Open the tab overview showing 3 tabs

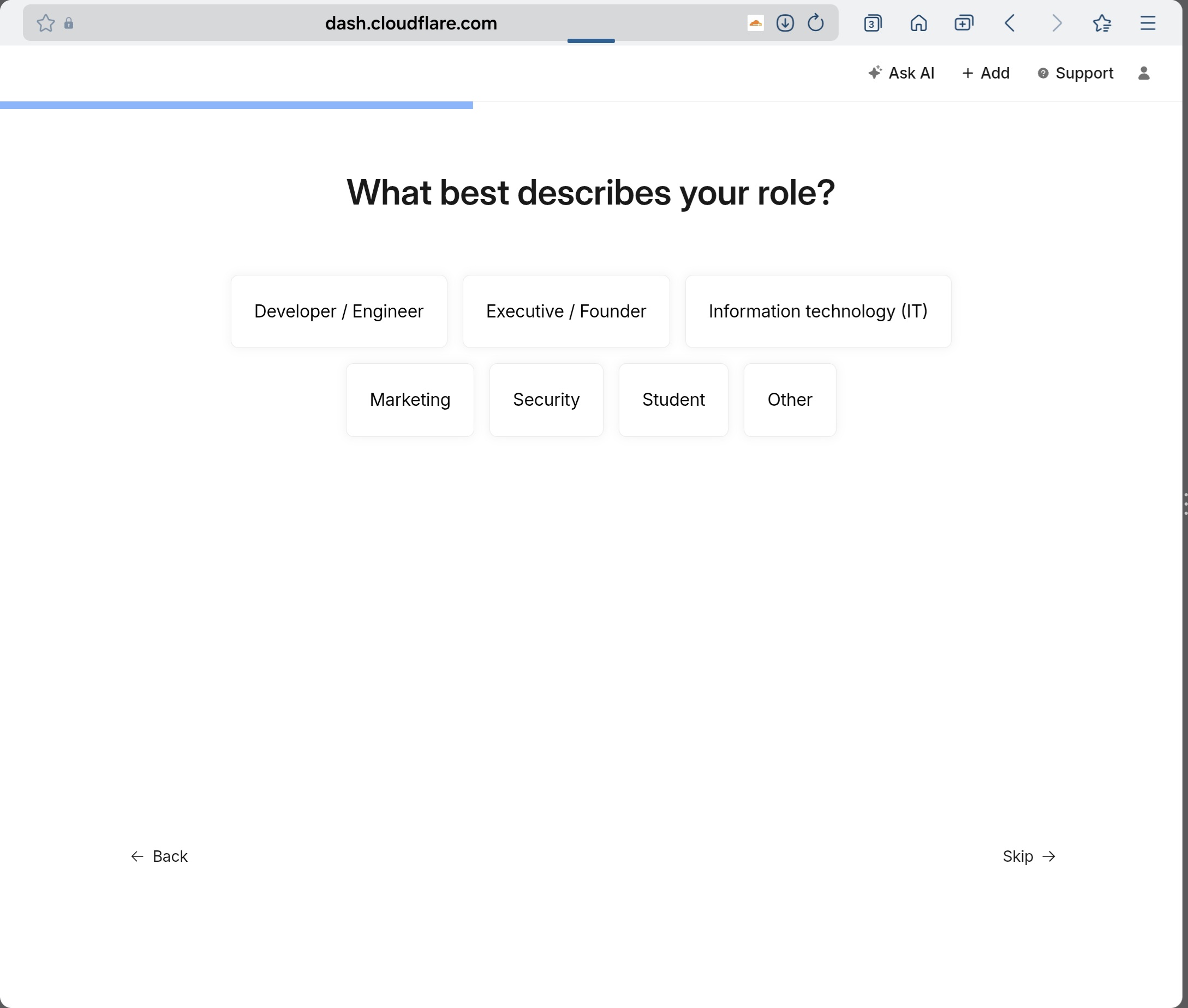click(x=873, y=23)
